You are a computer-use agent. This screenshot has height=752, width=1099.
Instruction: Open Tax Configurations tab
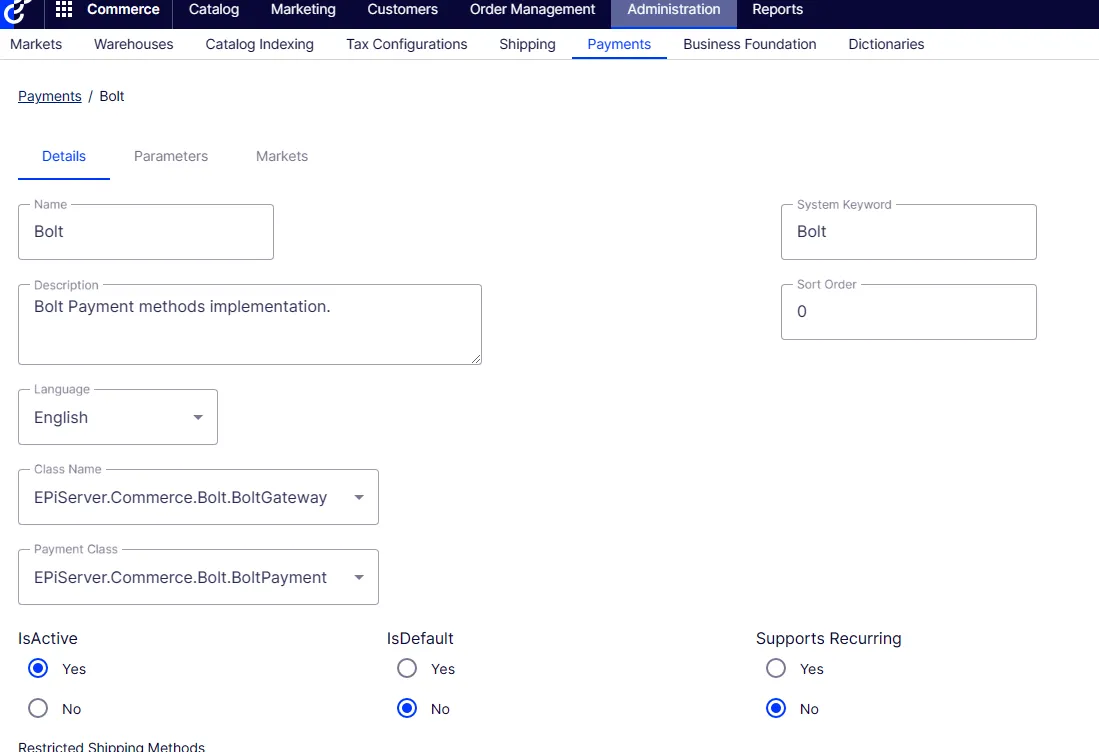[x=407, y=44]
